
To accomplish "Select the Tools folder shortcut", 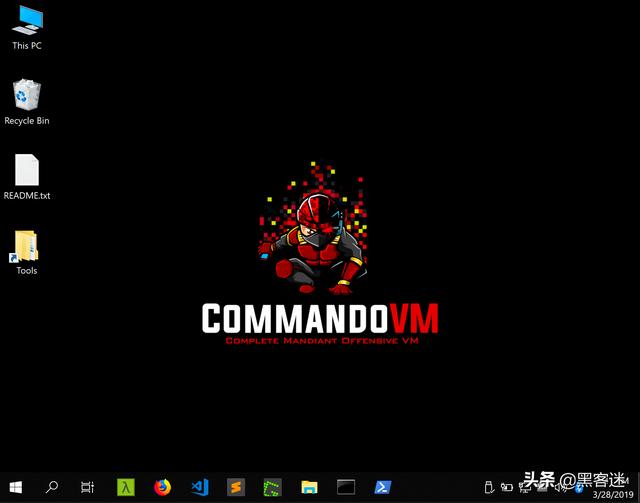I will pyautogui.click(x=27, y=252).
